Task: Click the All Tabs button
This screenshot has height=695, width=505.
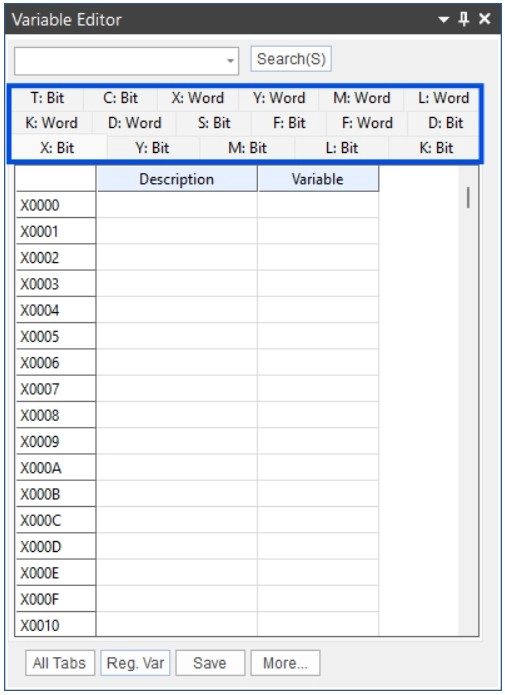Action: pos(60,663)
